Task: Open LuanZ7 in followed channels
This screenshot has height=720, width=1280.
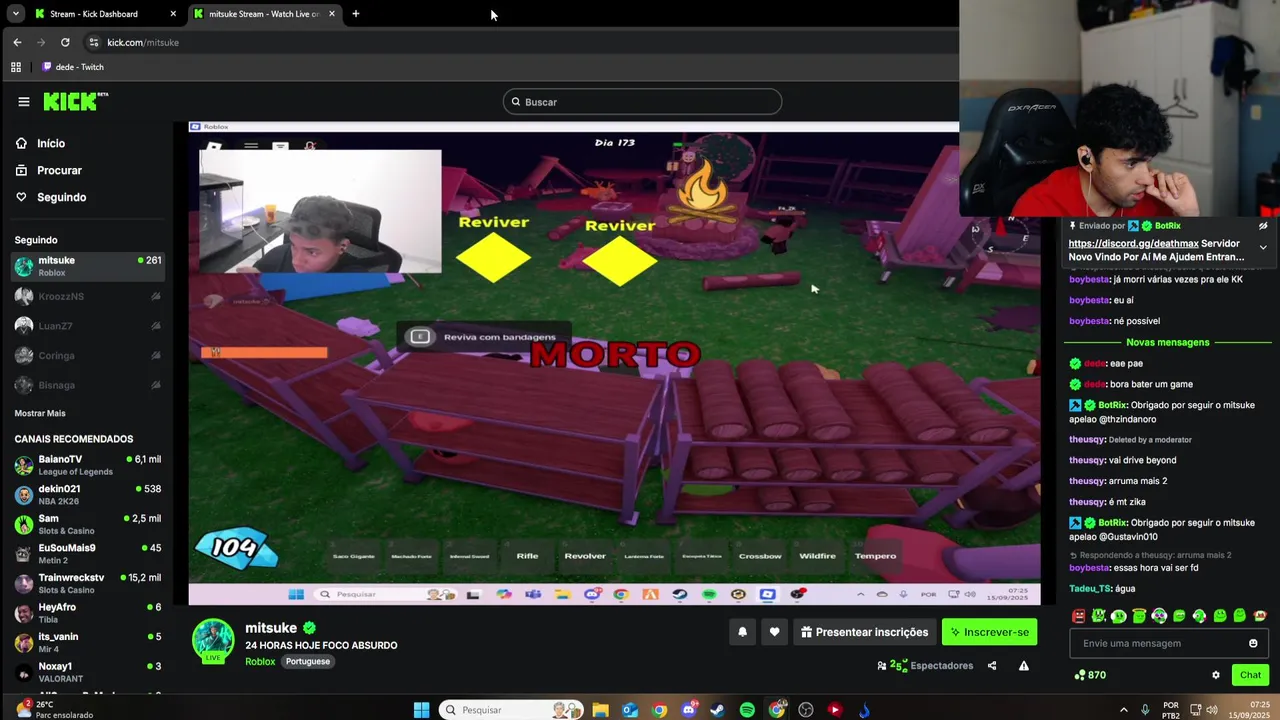Action: [88, 326]
